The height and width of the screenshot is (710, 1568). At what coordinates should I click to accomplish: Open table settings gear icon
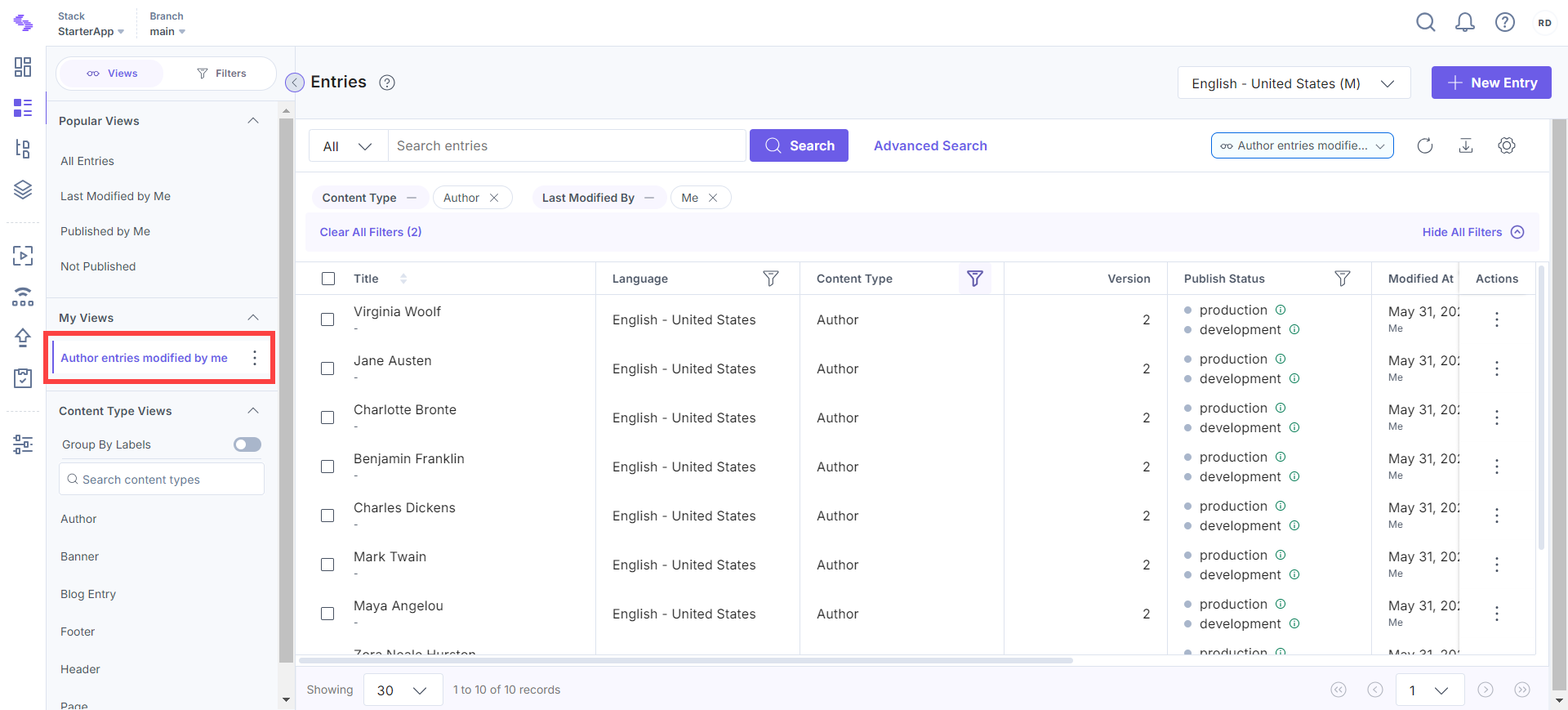click(1507, 145)
